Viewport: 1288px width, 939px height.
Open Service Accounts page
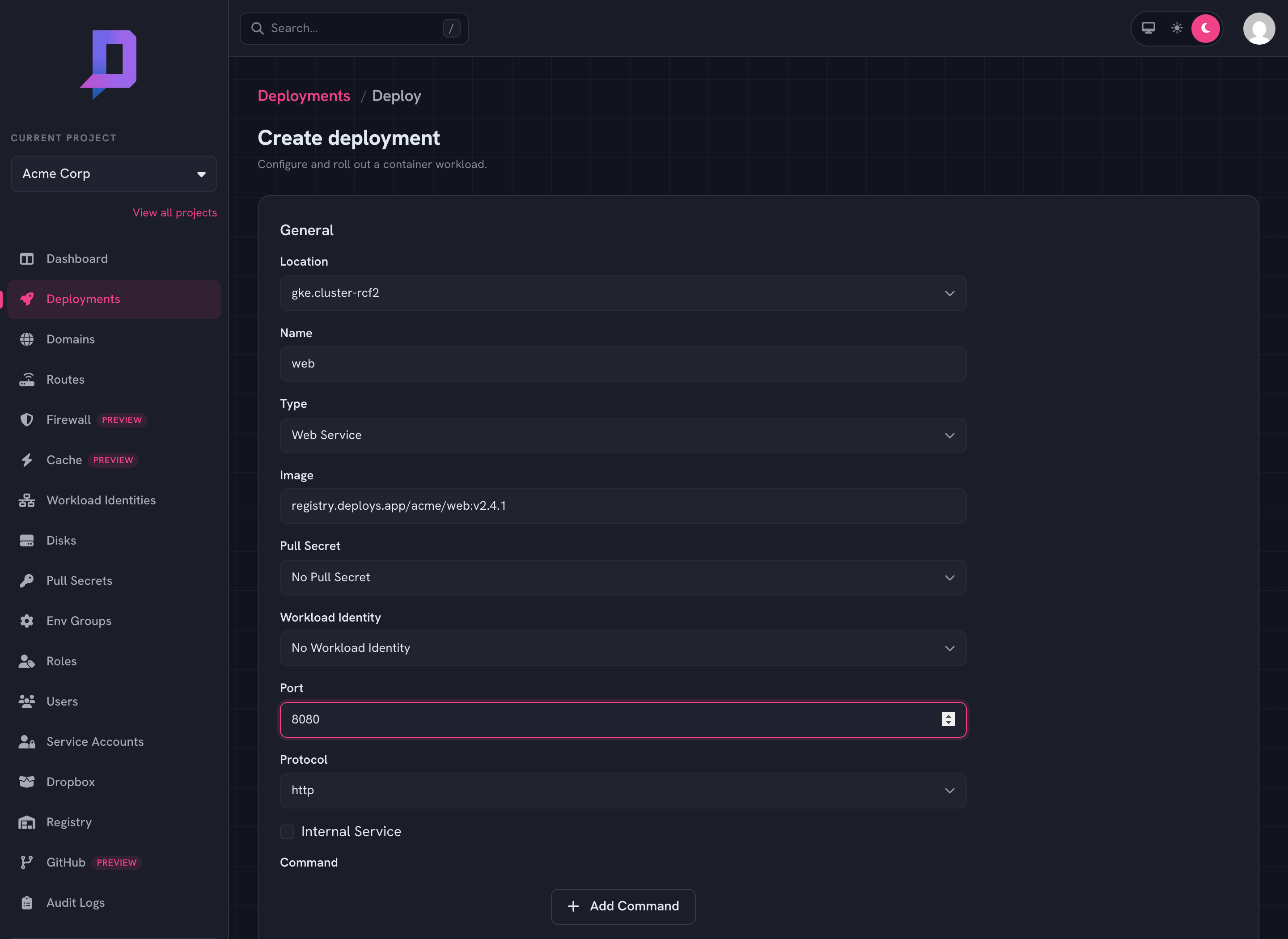[x=114, y=742]
